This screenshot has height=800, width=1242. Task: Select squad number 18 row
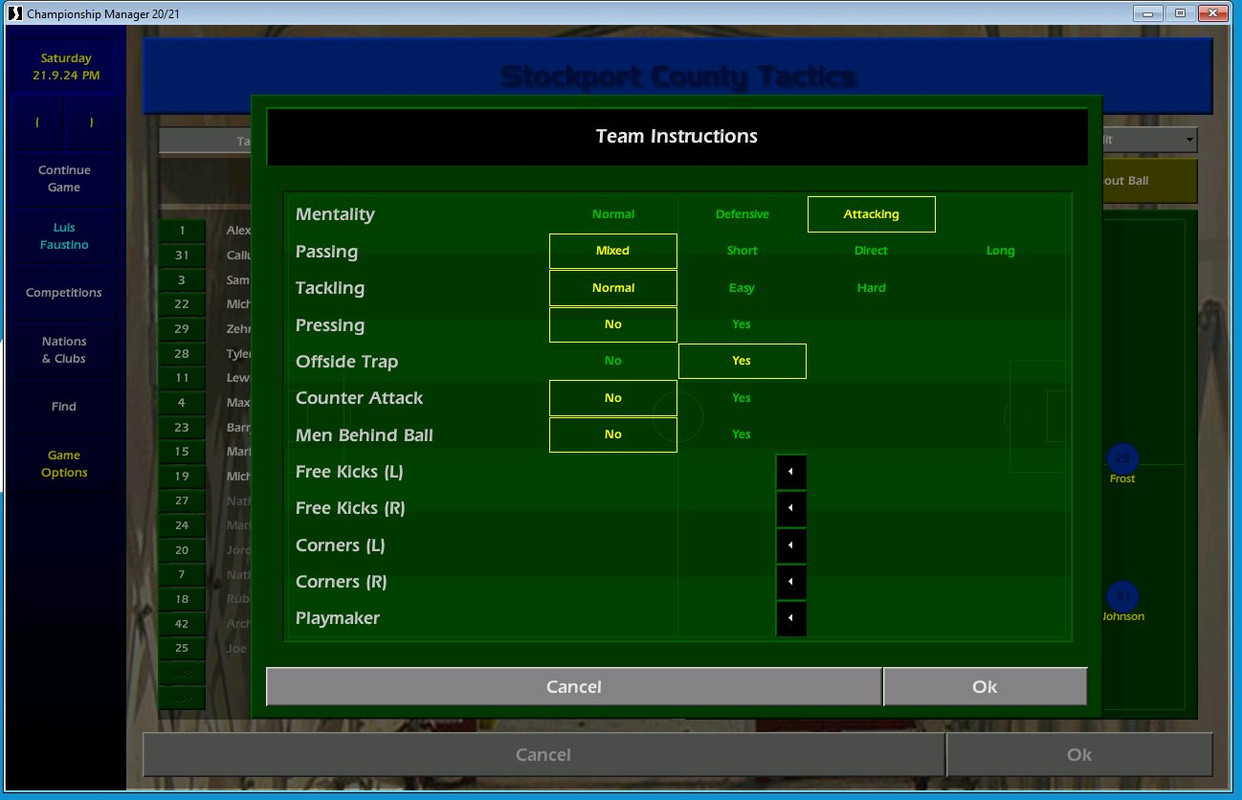182,599
